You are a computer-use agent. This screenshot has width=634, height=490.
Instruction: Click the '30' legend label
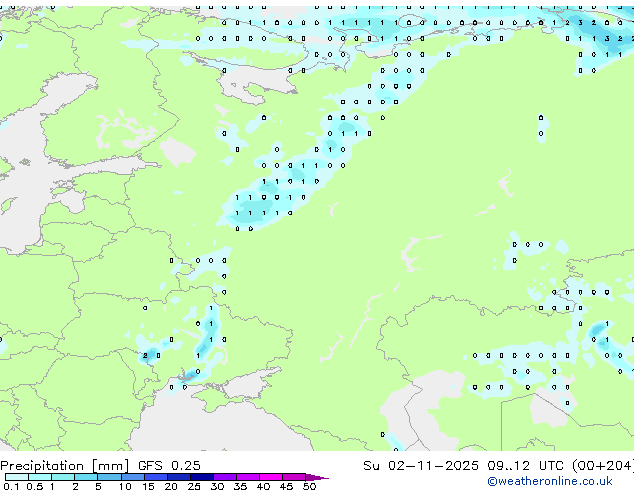pyautogui.click(x=217, y=486)
